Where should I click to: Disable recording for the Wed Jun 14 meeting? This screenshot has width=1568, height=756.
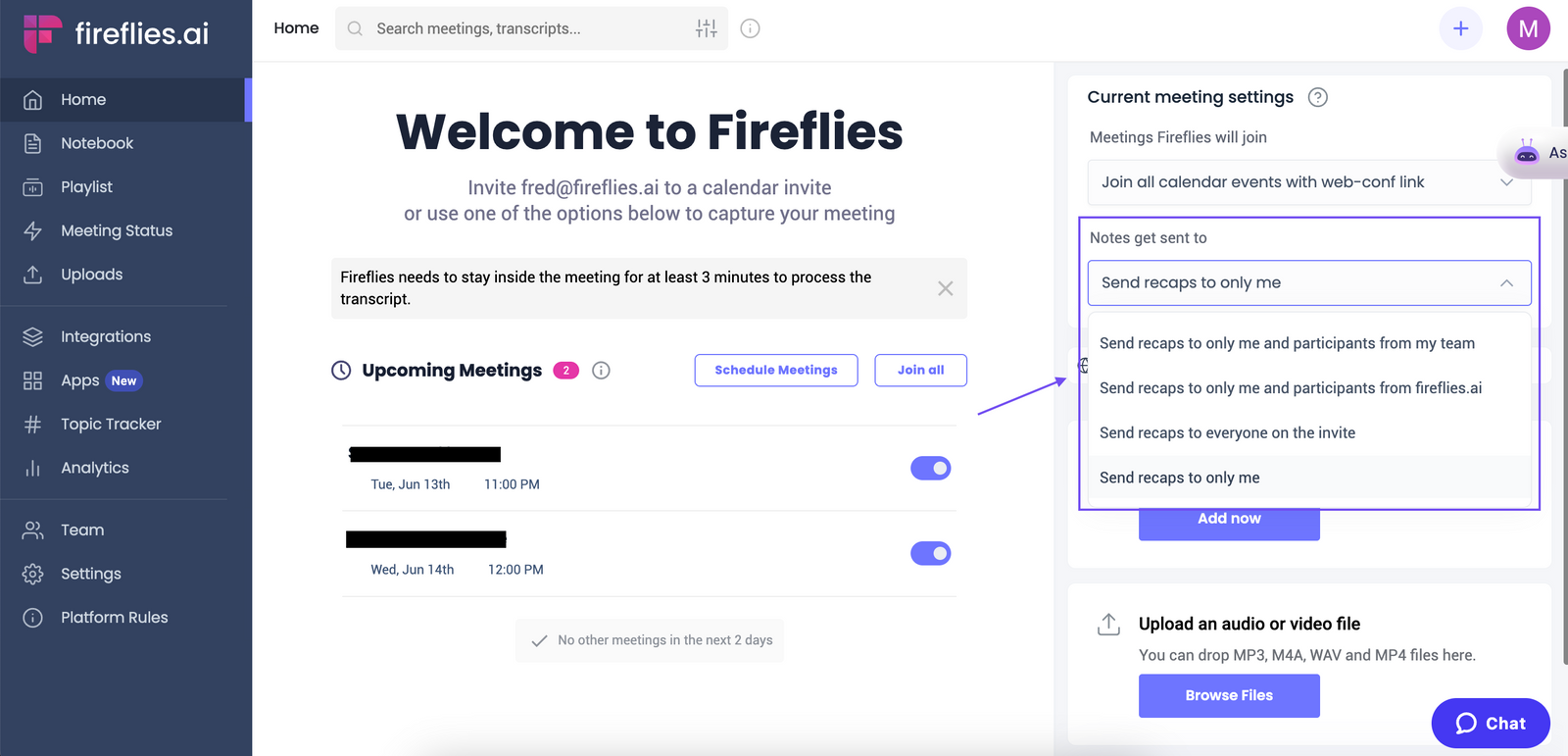930,553
